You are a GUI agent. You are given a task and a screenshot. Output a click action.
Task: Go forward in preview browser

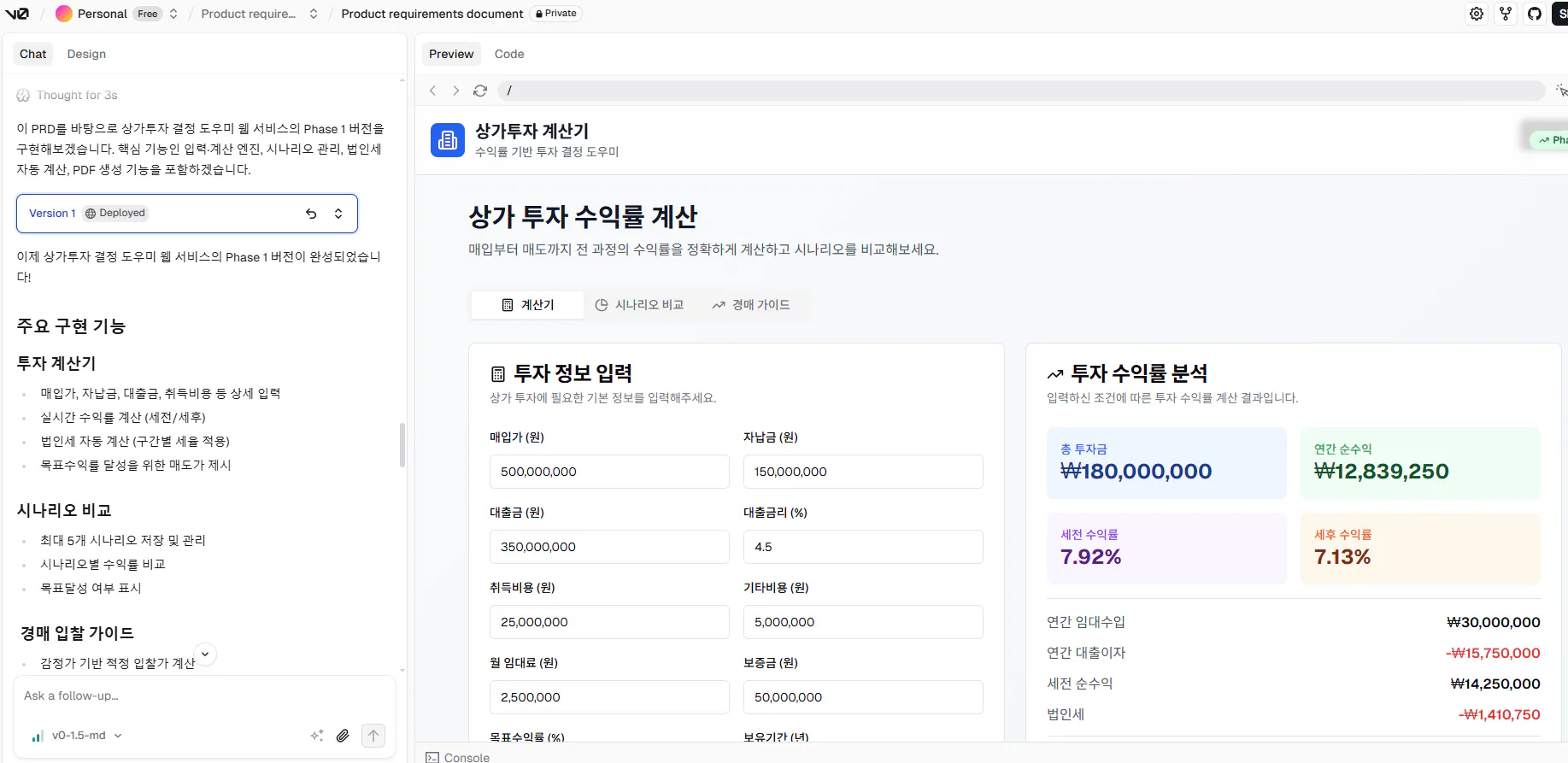[456, 91]
